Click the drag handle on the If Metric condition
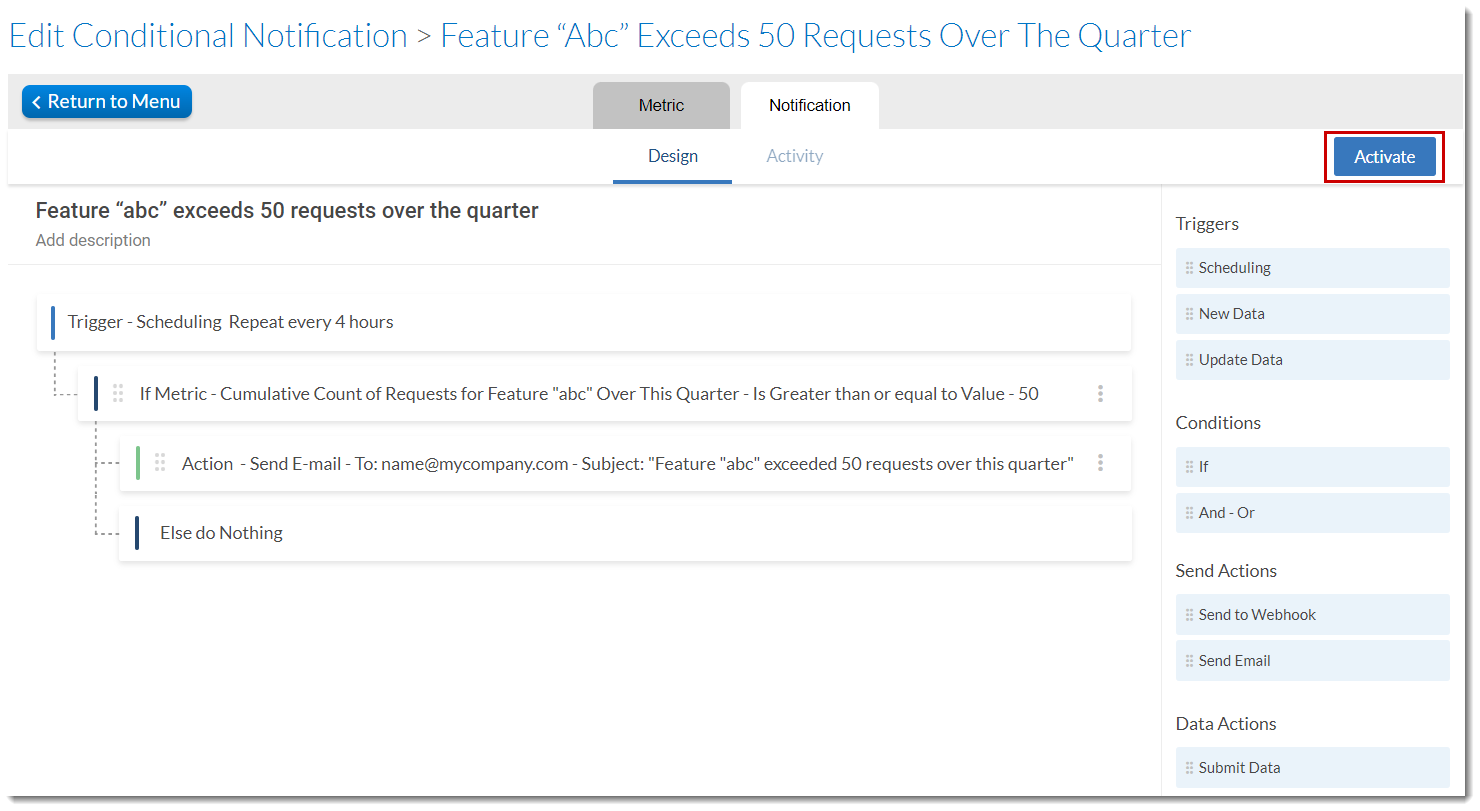This screenshot has height=811, width=1480. coord(118,394)
